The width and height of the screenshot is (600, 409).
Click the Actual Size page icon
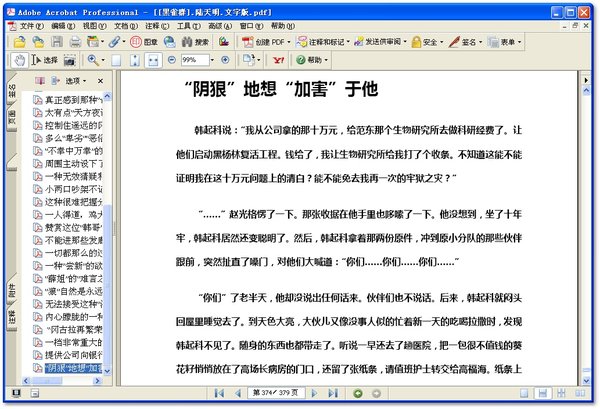tap(116, 60)
